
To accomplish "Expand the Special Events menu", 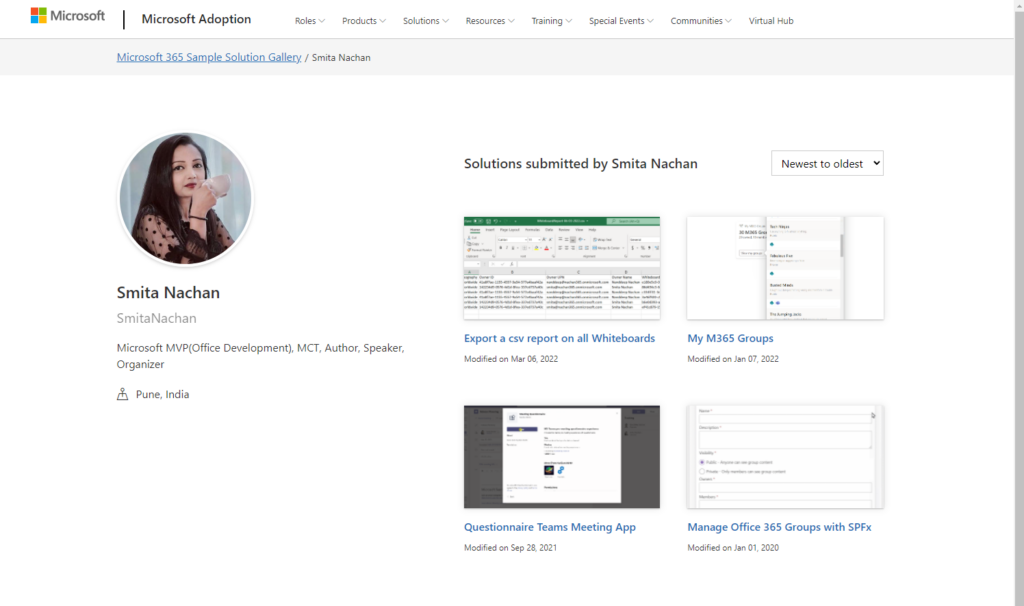I will 621,20.
